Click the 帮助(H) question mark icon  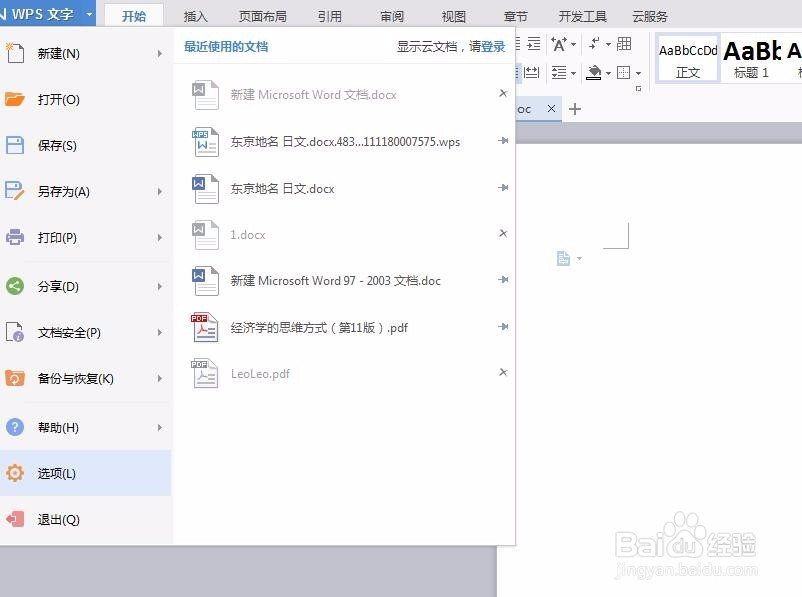tap(15, 427)
